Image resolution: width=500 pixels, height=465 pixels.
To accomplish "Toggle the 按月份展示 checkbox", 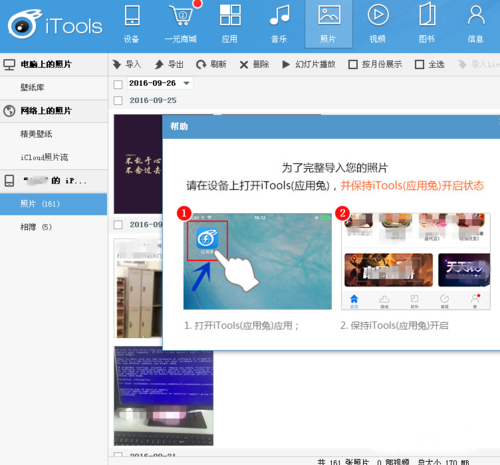I will click(x=353, y=64).
